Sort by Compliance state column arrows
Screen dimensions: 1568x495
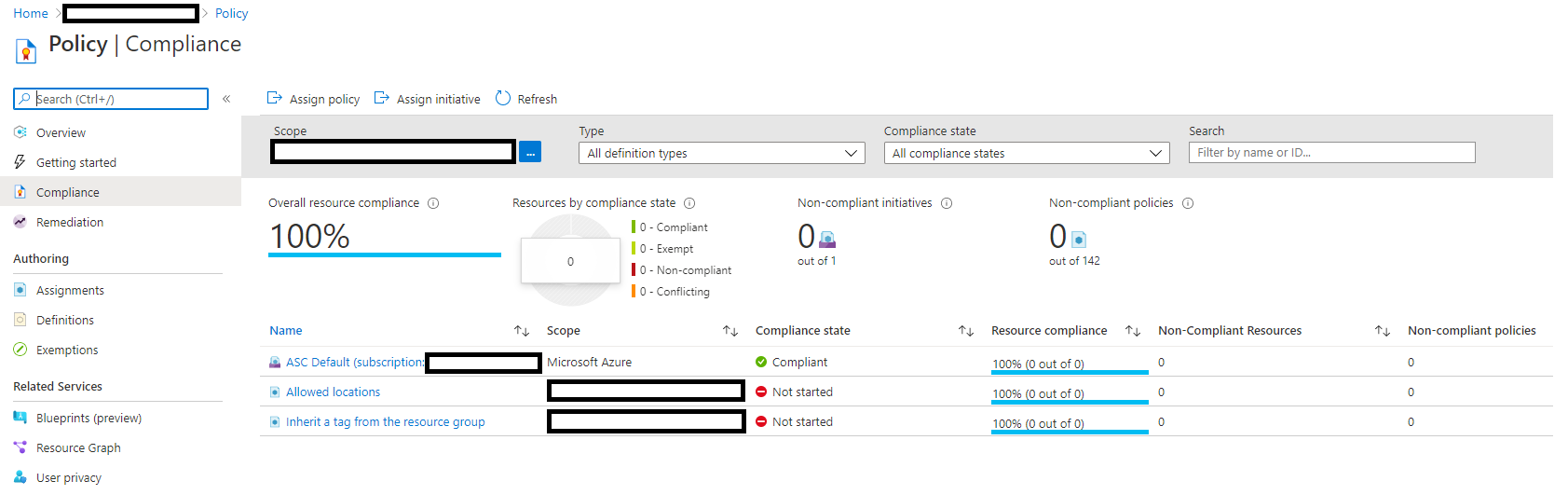point(966,331)
